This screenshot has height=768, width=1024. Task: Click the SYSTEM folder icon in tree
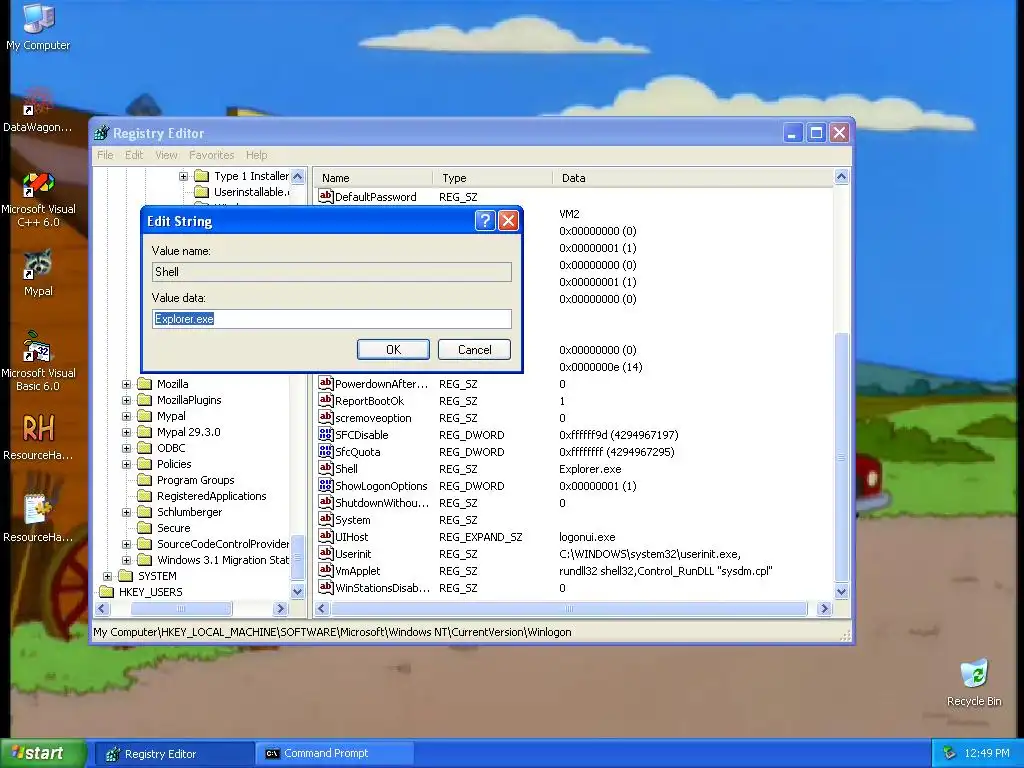pyautogui.click(x=126, y=576)
